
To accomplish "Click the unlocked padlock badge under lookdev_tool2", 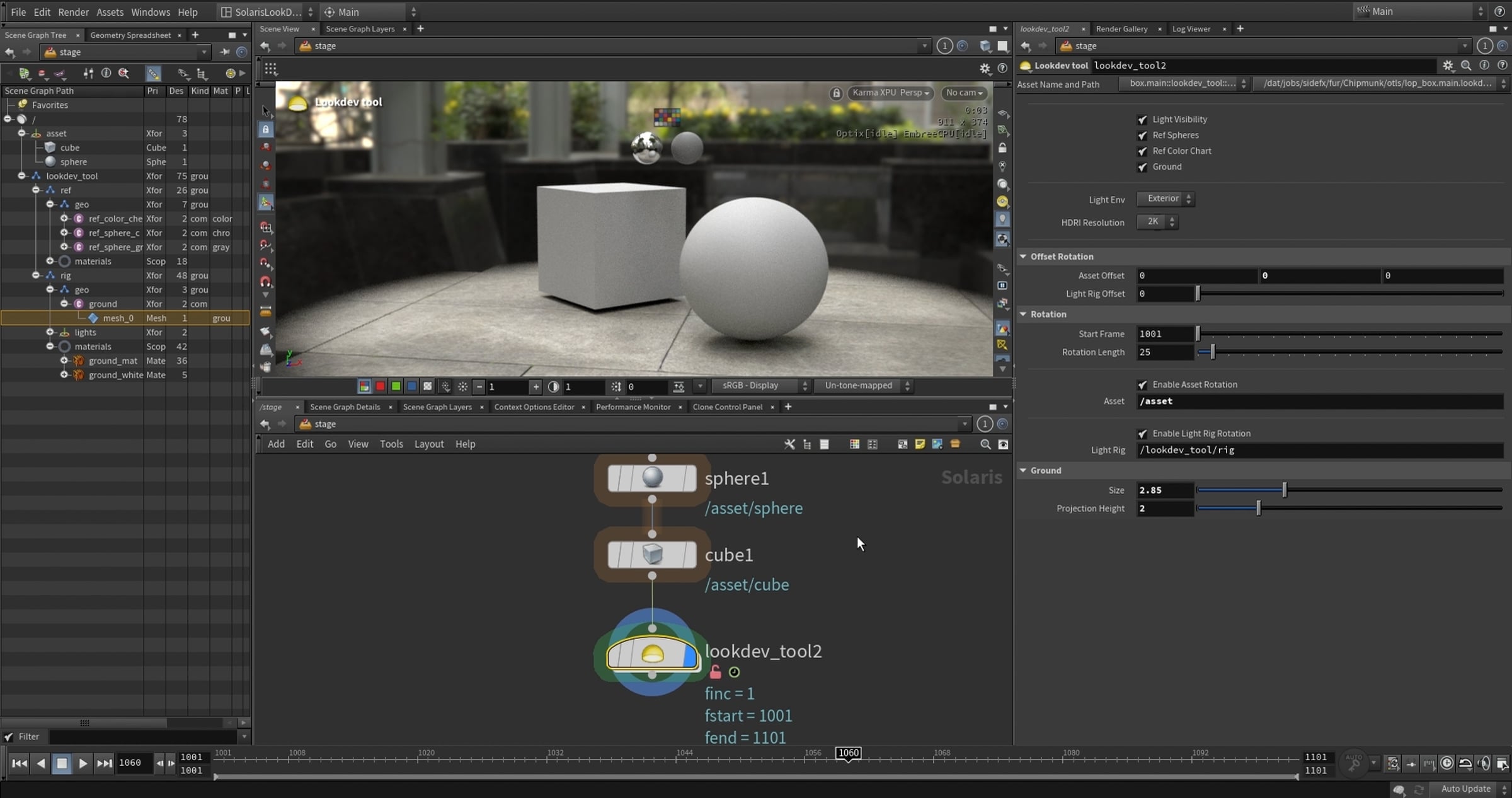I will (x=715, y=672).
